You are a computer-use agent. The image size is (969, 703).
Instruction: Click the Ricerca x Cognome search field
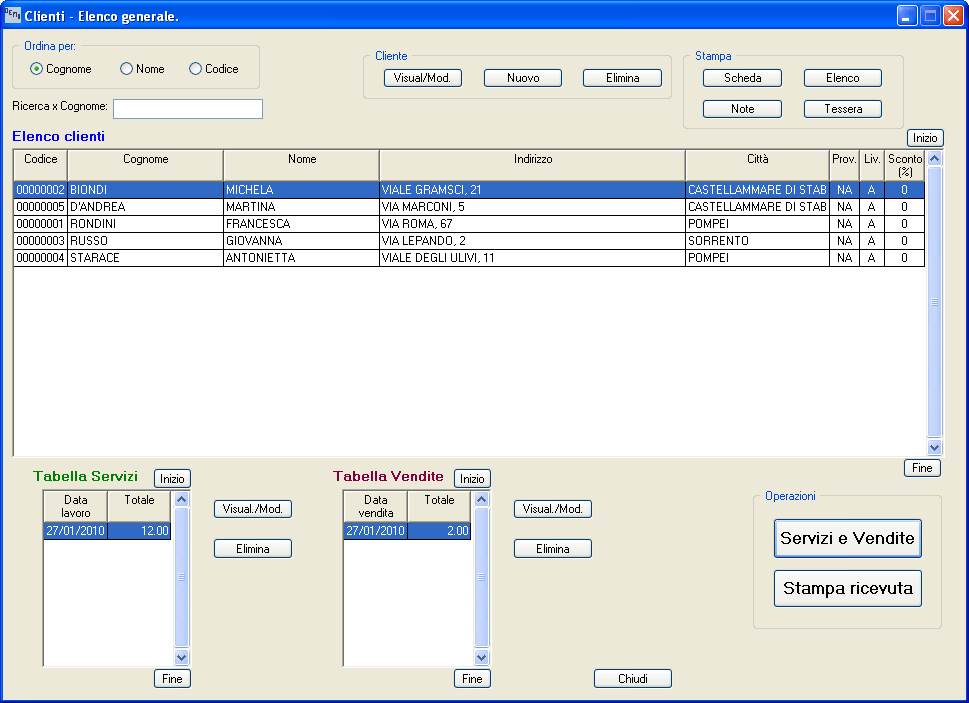pyautogui.click(x=188, y=109)
